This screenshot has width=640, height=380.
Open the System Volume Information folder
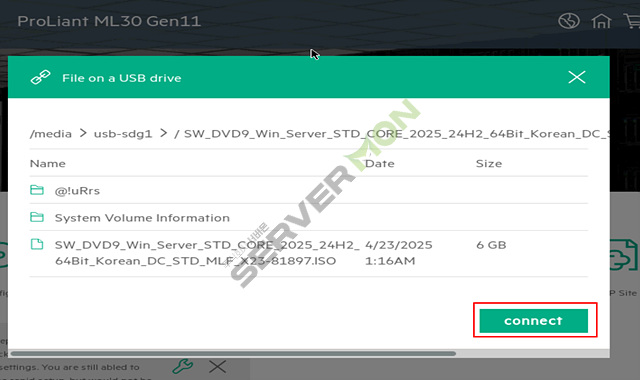coord(142,218)
